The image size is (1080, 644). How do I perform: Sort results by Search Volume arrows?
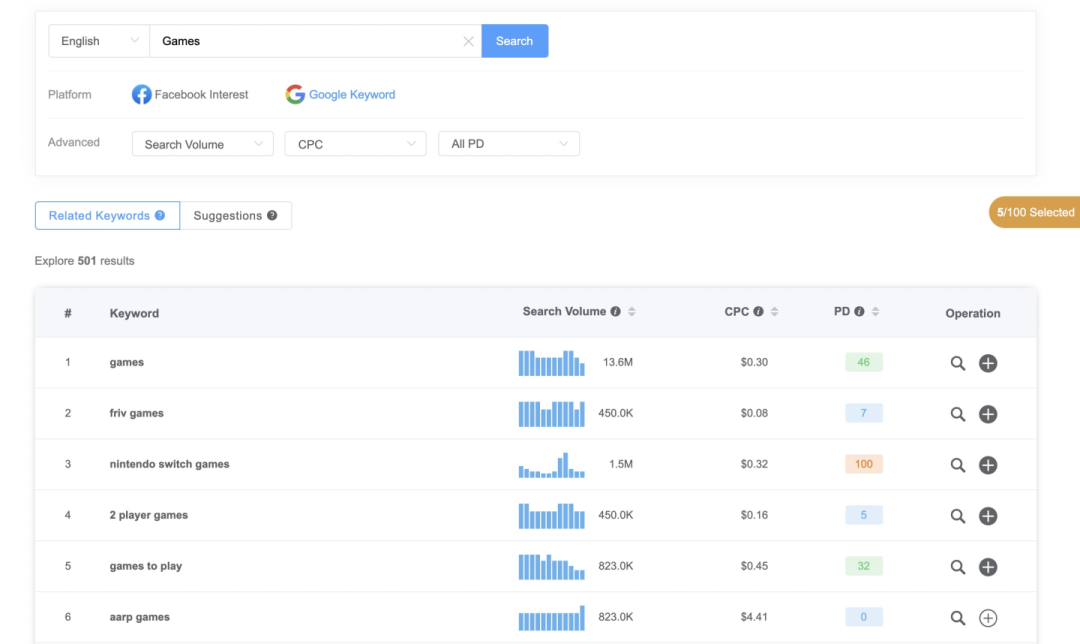pos(632,312)
